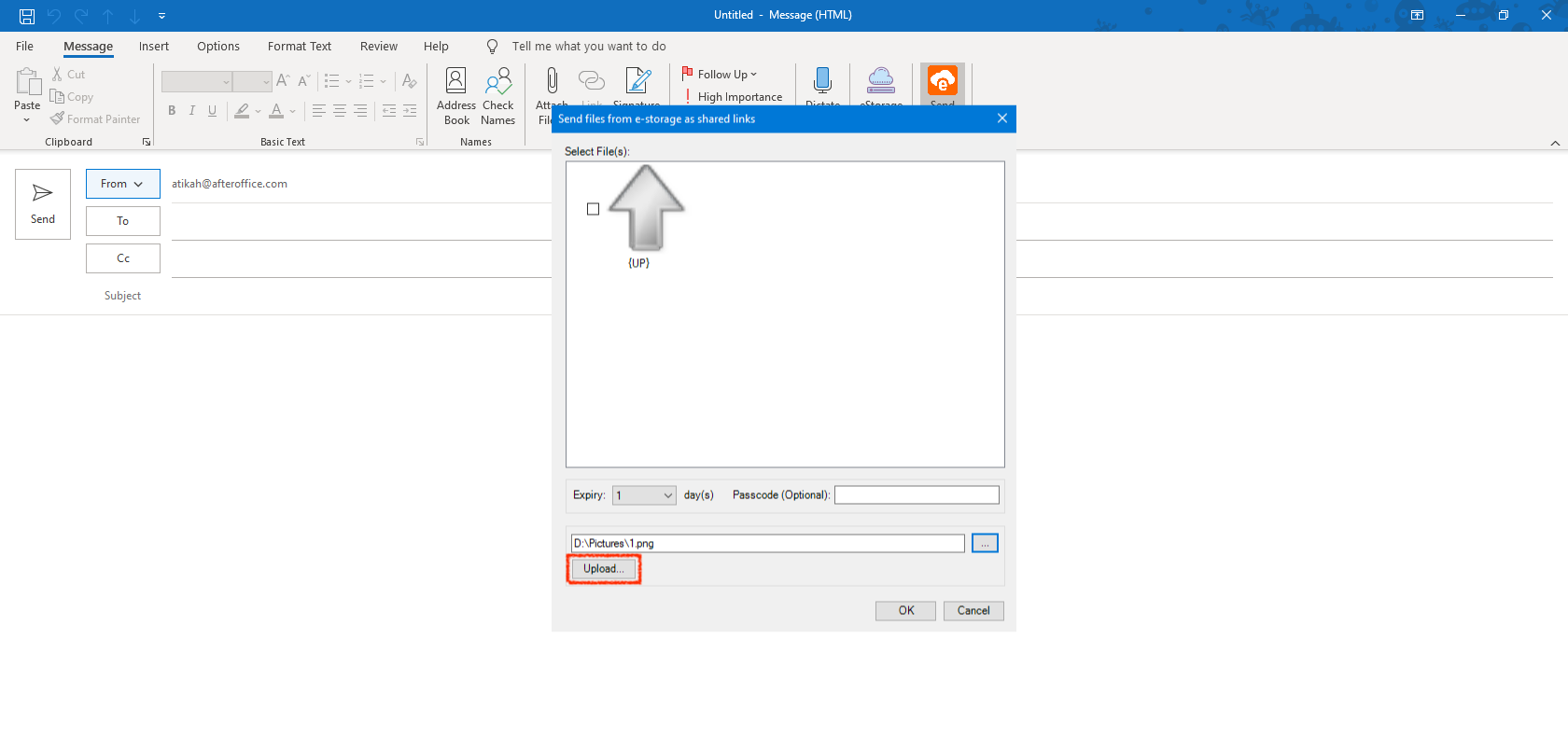Click the Upload... button
This screenshot has height=737, width=1568.
pos(603,569)
